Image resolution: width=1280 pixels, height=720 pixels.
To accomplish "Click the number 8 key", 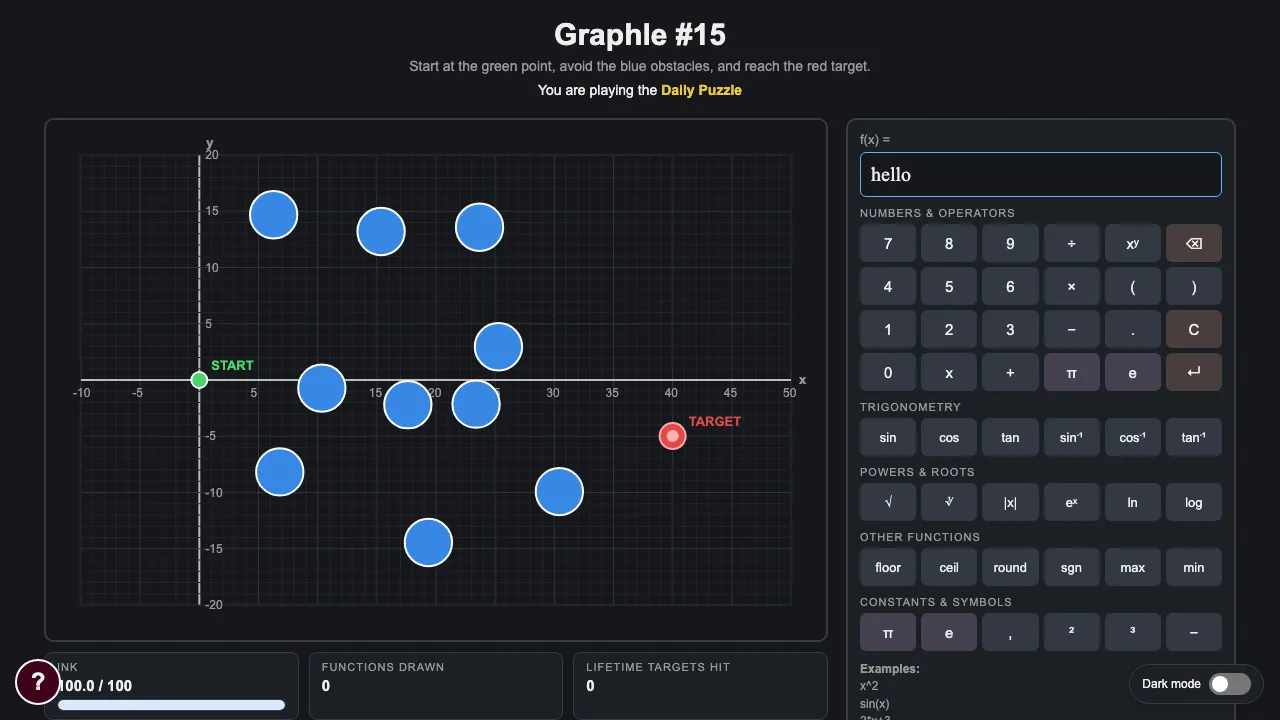I will (x=949, y=243).
